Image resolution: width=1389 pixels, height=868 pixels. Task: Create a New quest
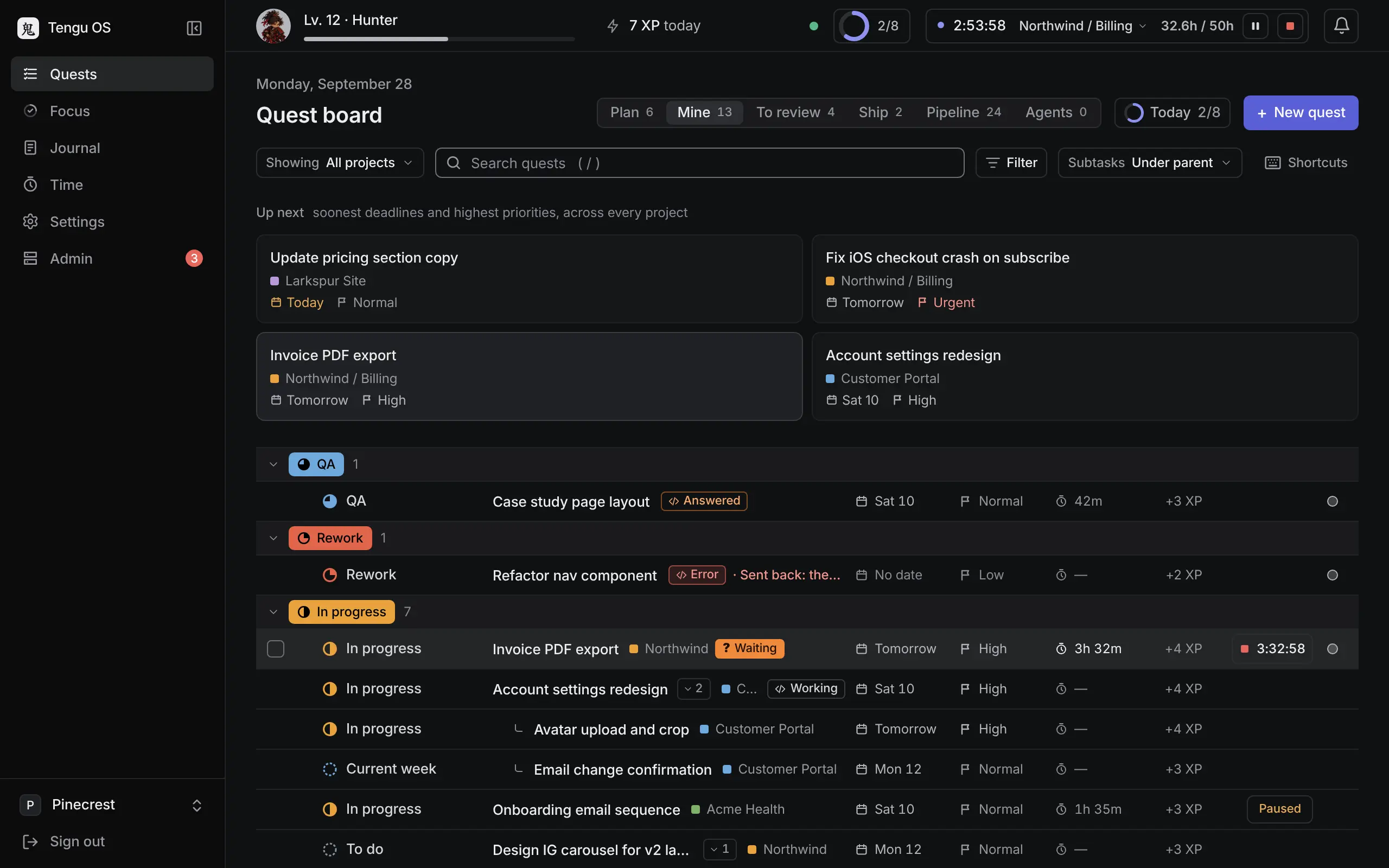(x=1301, y=112)
